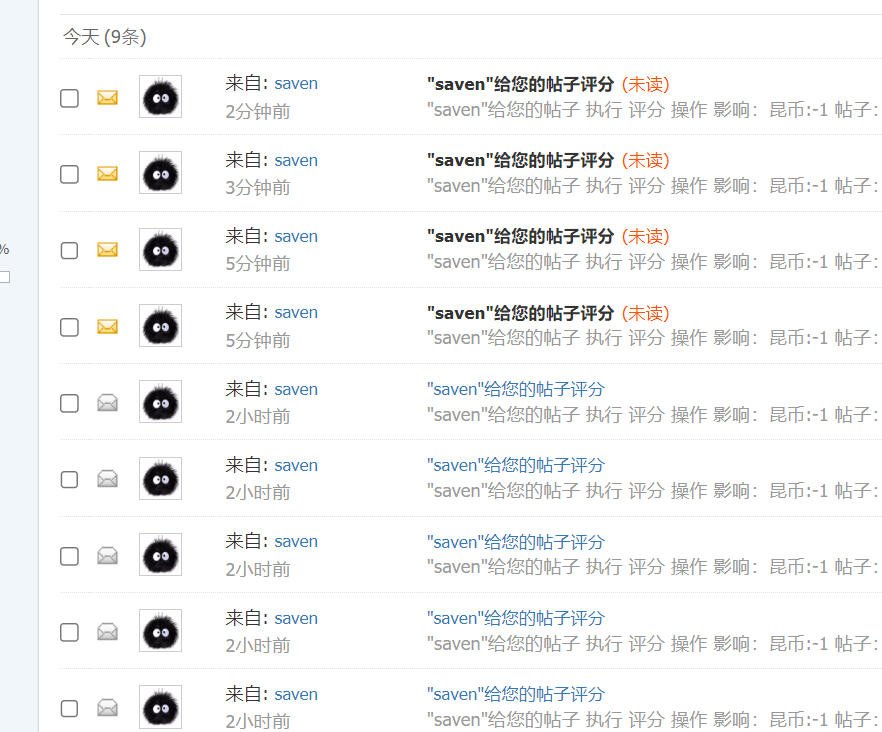This screenshot has height=732, width=882.
Task: Click the (未读) label in 3分钟前 message
Action: 646,160
